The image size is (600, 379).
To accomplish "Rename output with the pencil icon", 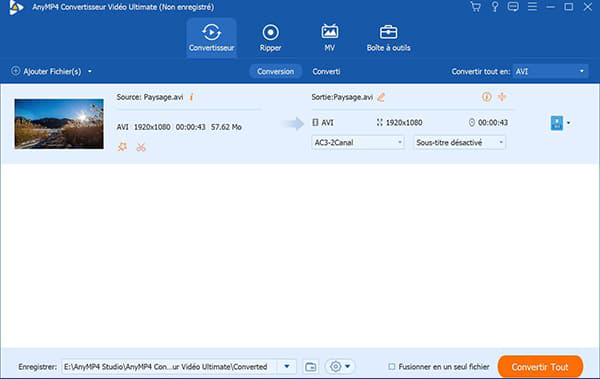I will pos(381,97).
